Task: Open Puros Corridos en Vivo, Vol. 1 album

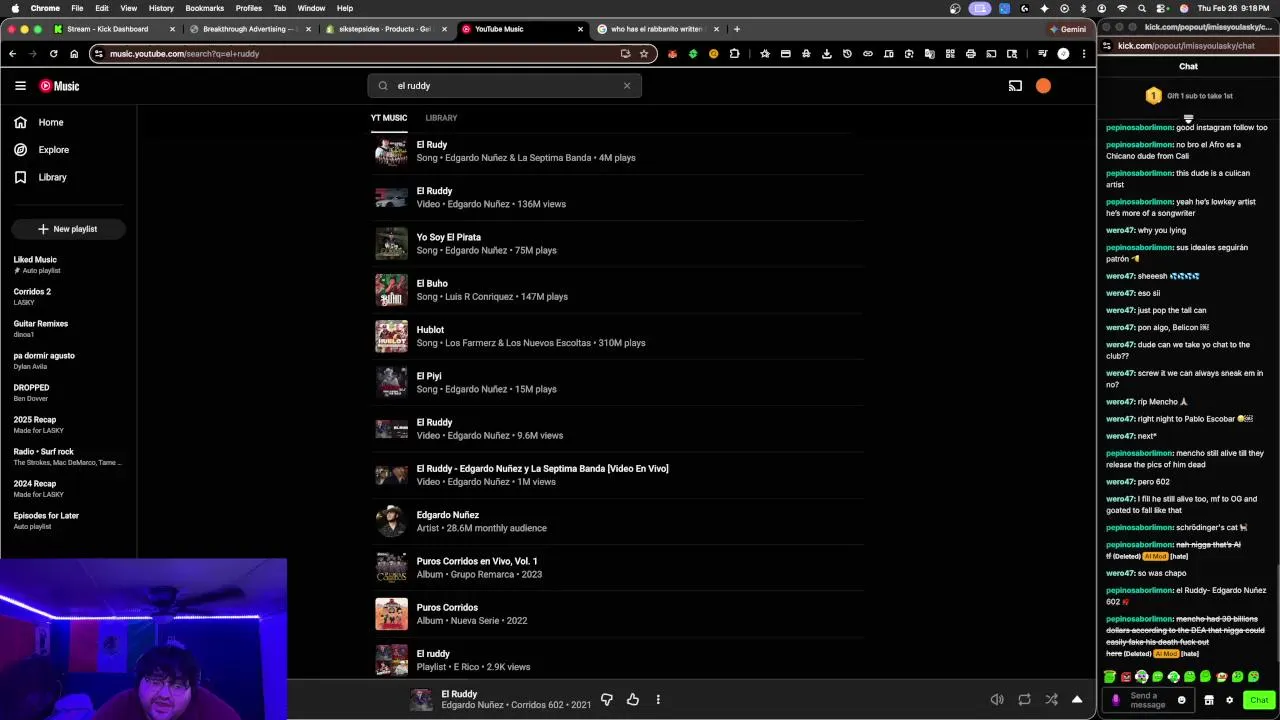Action: 618,567
